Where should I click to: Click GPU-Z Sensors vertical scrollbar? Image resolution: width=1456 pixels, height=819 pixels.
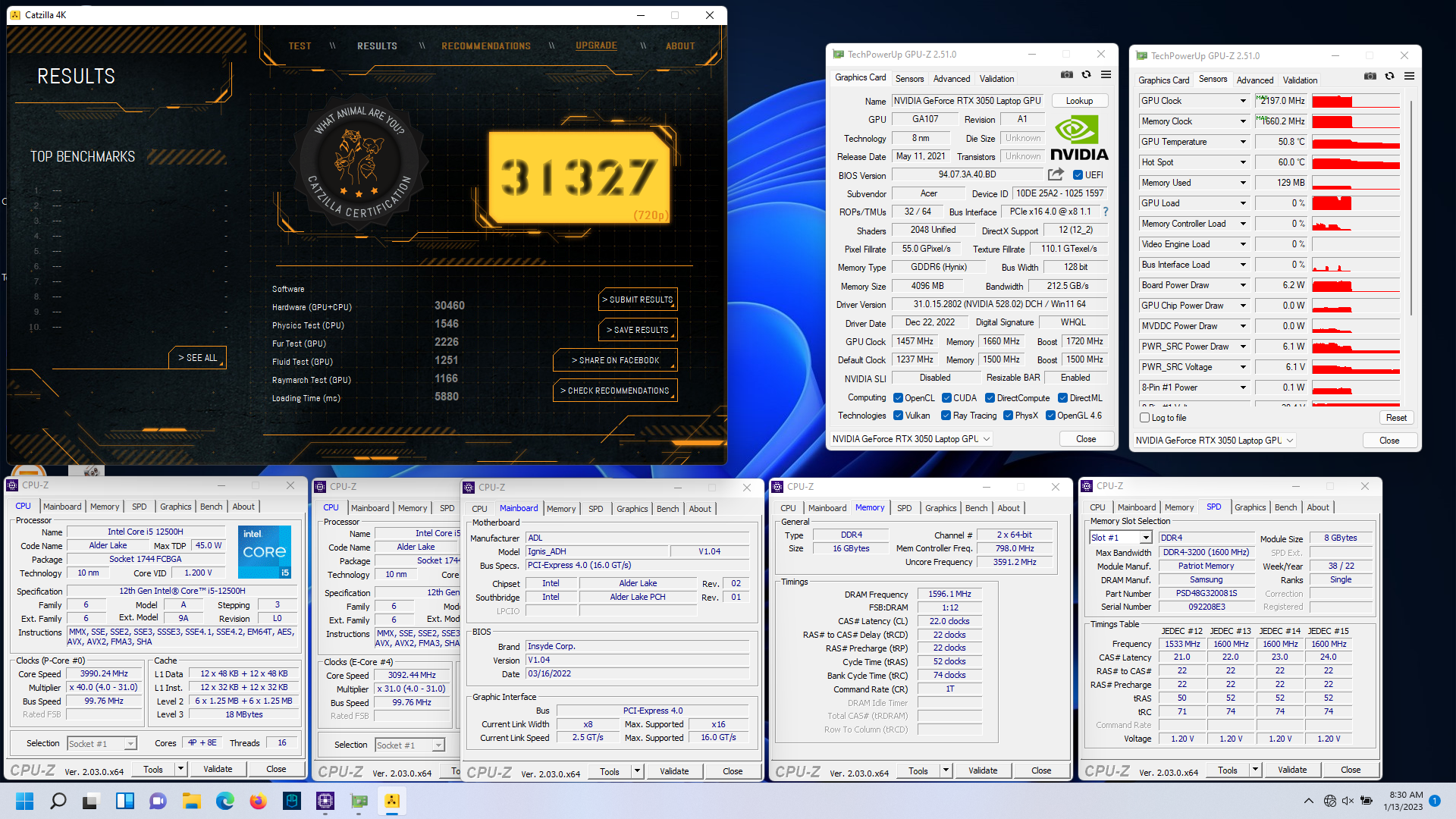point(1410,207)
